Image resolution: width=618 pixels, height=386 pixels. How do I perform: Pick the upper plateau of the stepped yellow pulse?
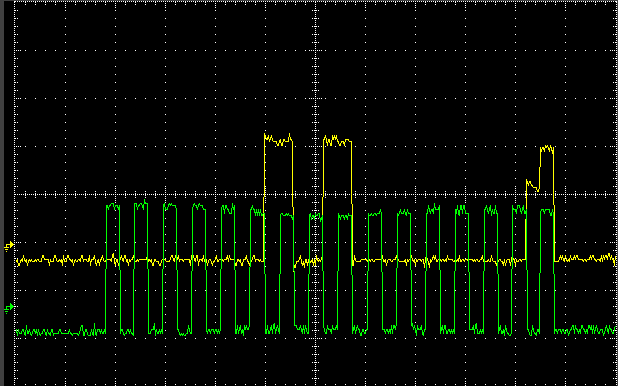pos(547,149)
